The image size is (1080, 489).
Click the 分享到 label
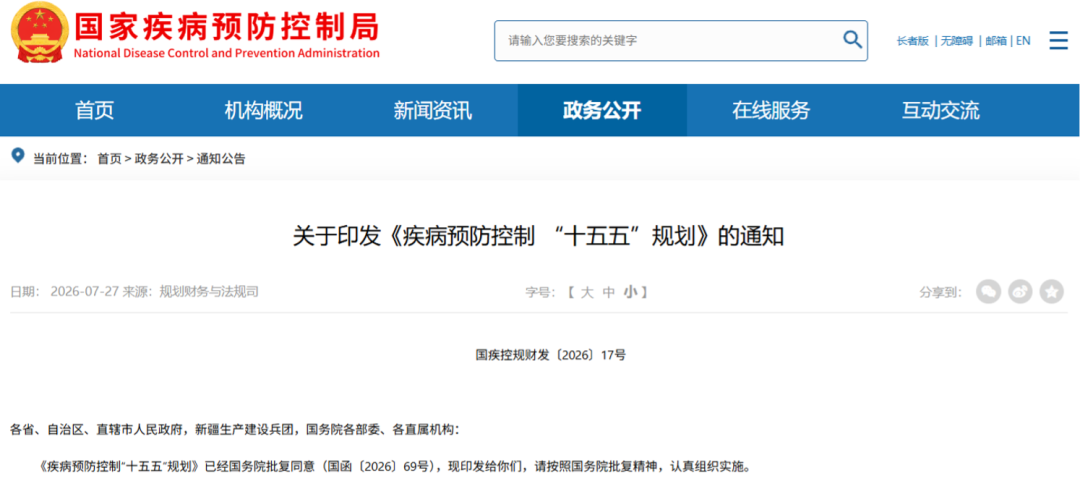click(x=942, y=292)
